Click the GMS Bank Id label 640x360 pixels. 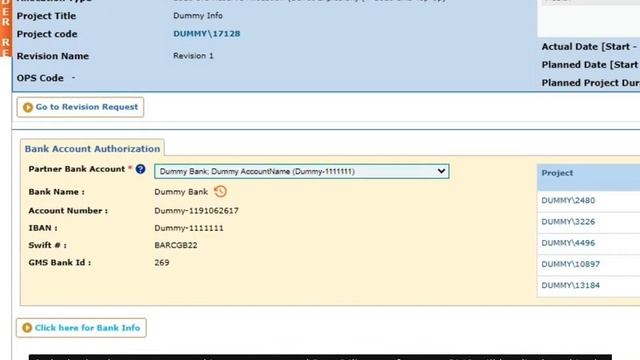coord(60,262)
